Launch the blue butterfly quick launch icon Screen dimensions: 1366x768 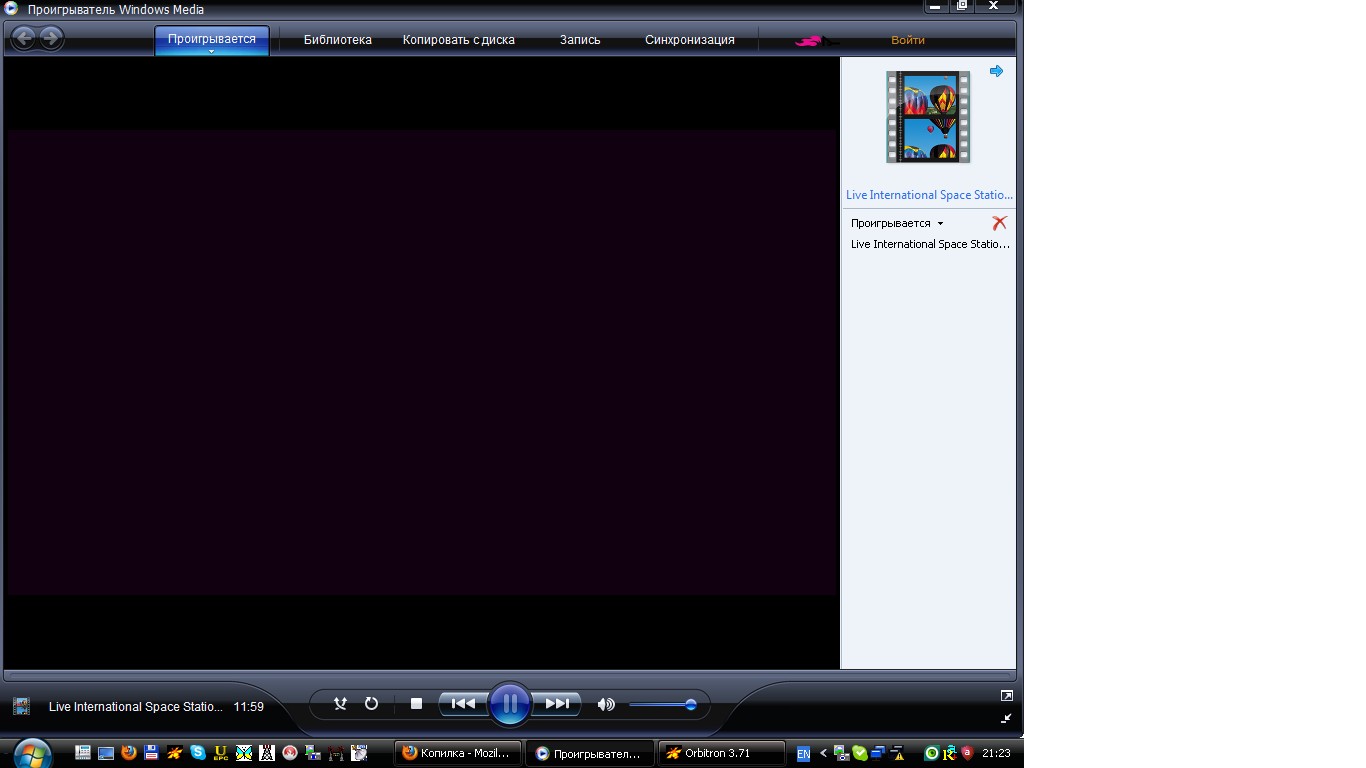coord(244,753)
